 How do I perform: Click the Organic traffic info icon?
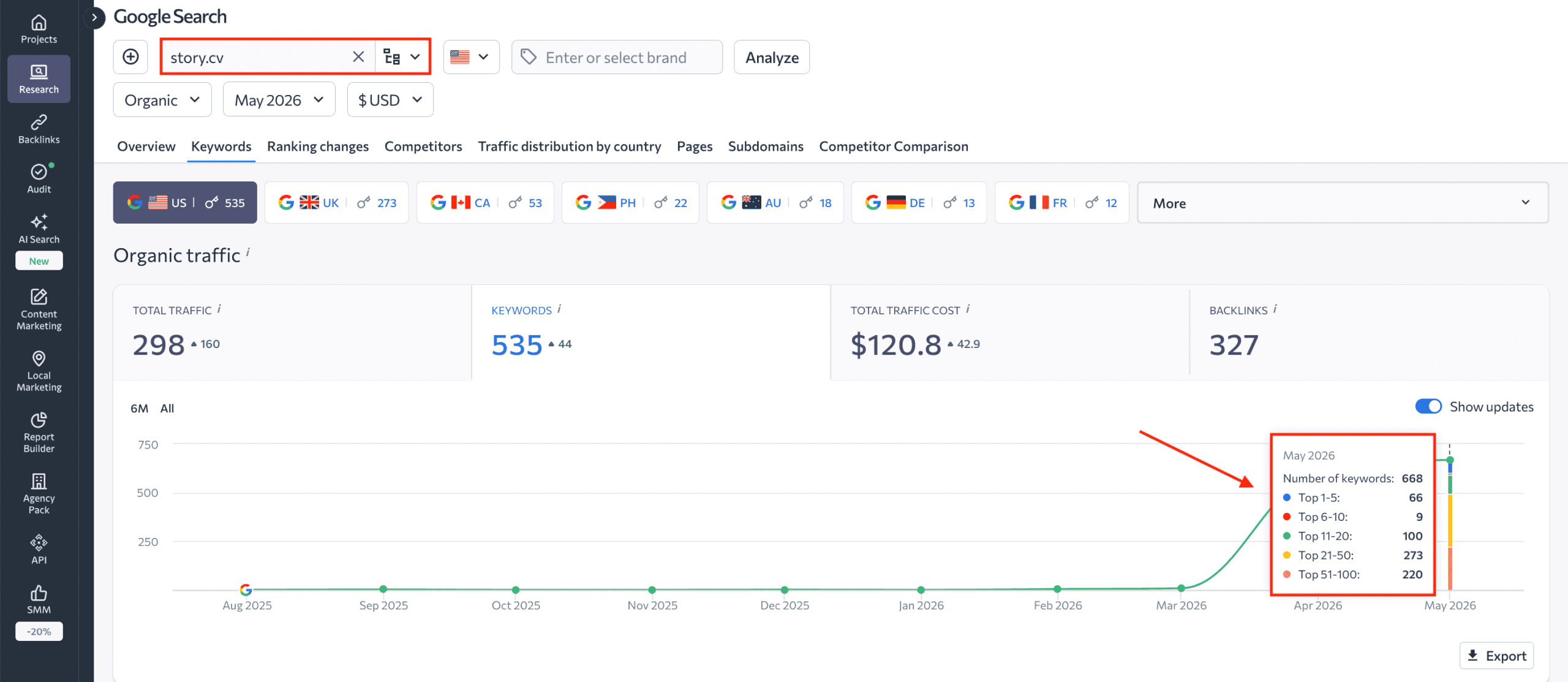[x=248, y=251]
